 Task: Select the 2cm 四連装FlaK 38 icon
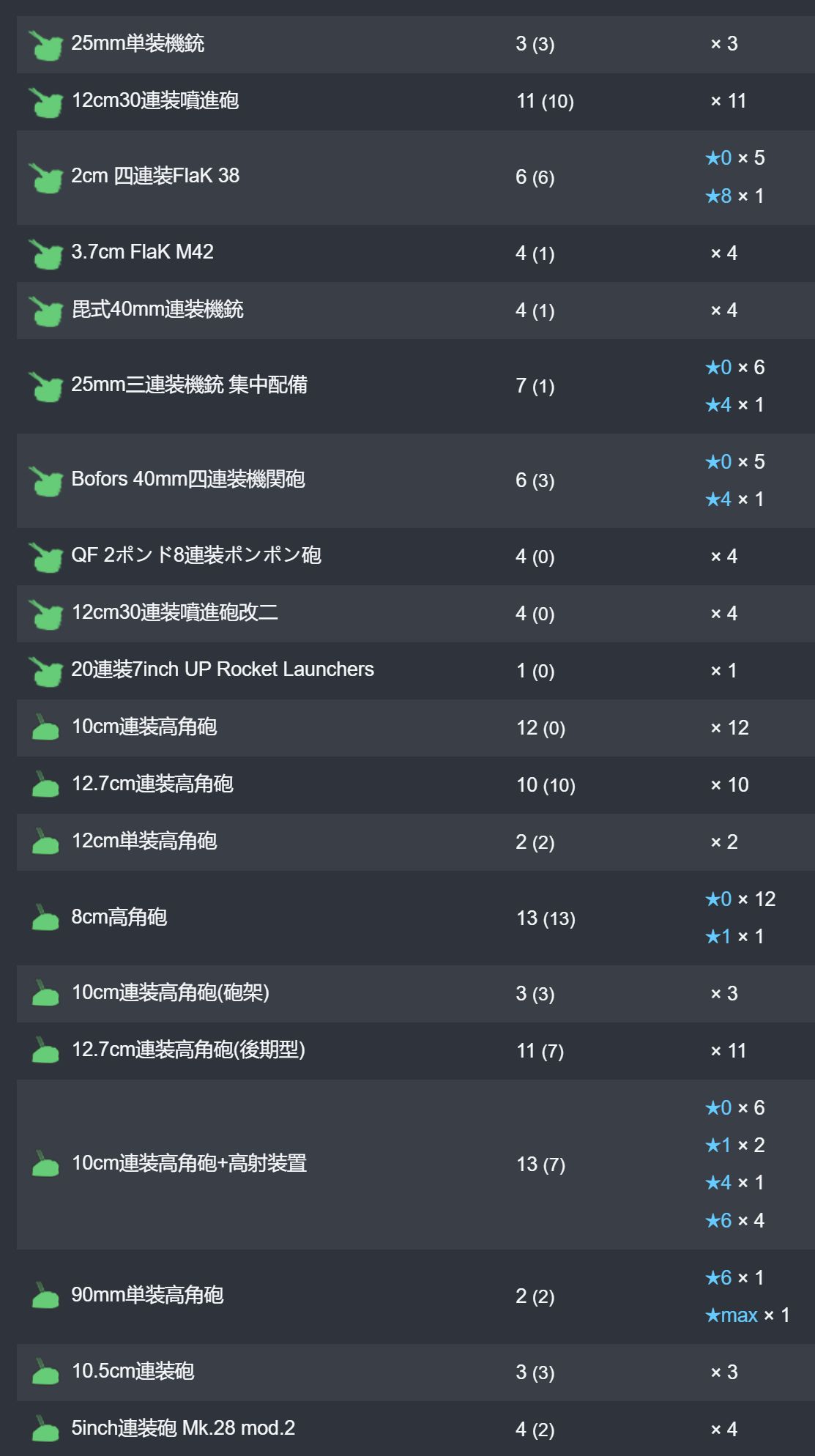tap(45, 178)
